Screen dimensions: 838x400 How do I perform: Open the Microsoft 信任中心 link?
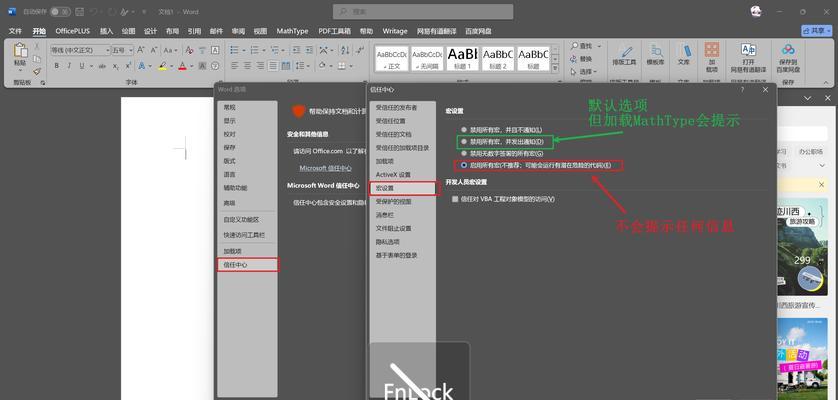[x=325, y=168]
